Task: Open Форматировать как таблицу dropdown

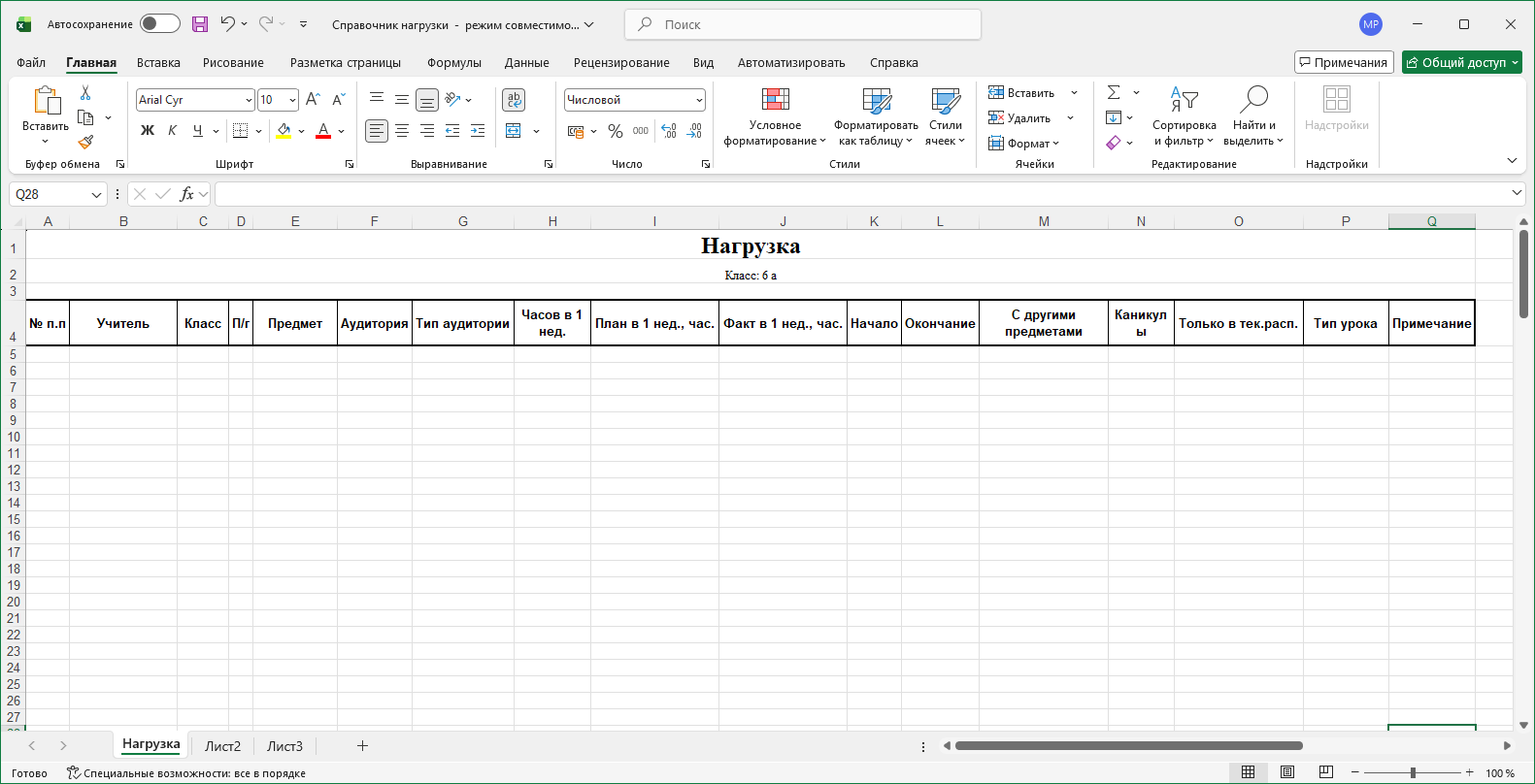Action: click(876, 117)
